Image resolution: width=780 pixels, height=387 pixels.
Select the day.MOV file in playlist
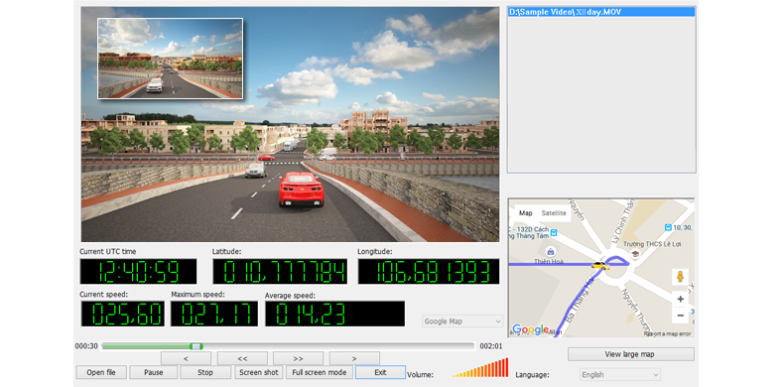pyautogui.click(x=601, y=12)
